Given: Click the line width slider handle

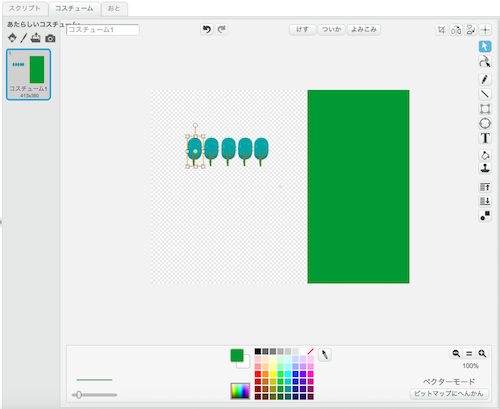Looking at the screenshot, I should pos(79,395).
